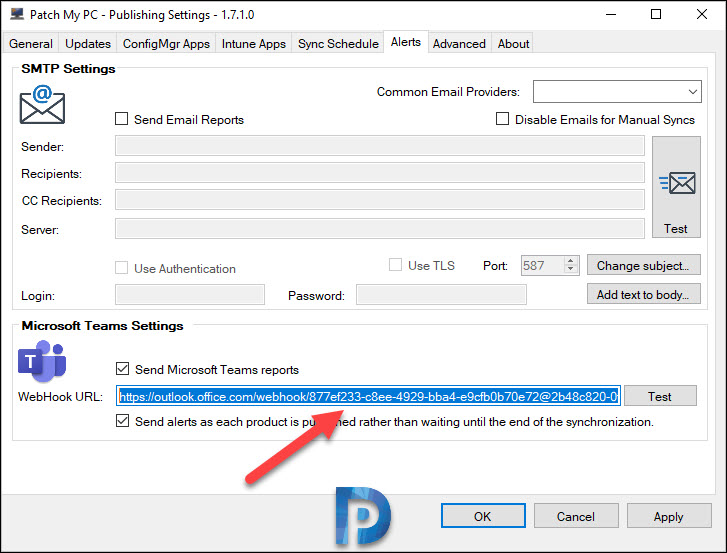Click the SMTP envelope email icon
727x553 pixels.
pyautogui.click(x=42, y=105)
